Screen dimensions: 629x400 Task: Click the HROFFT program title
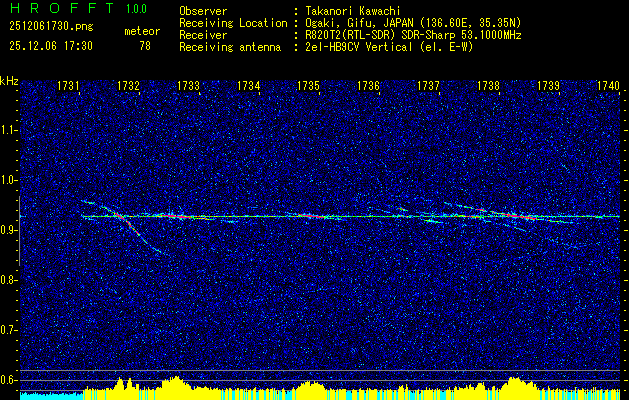[62, 8]
